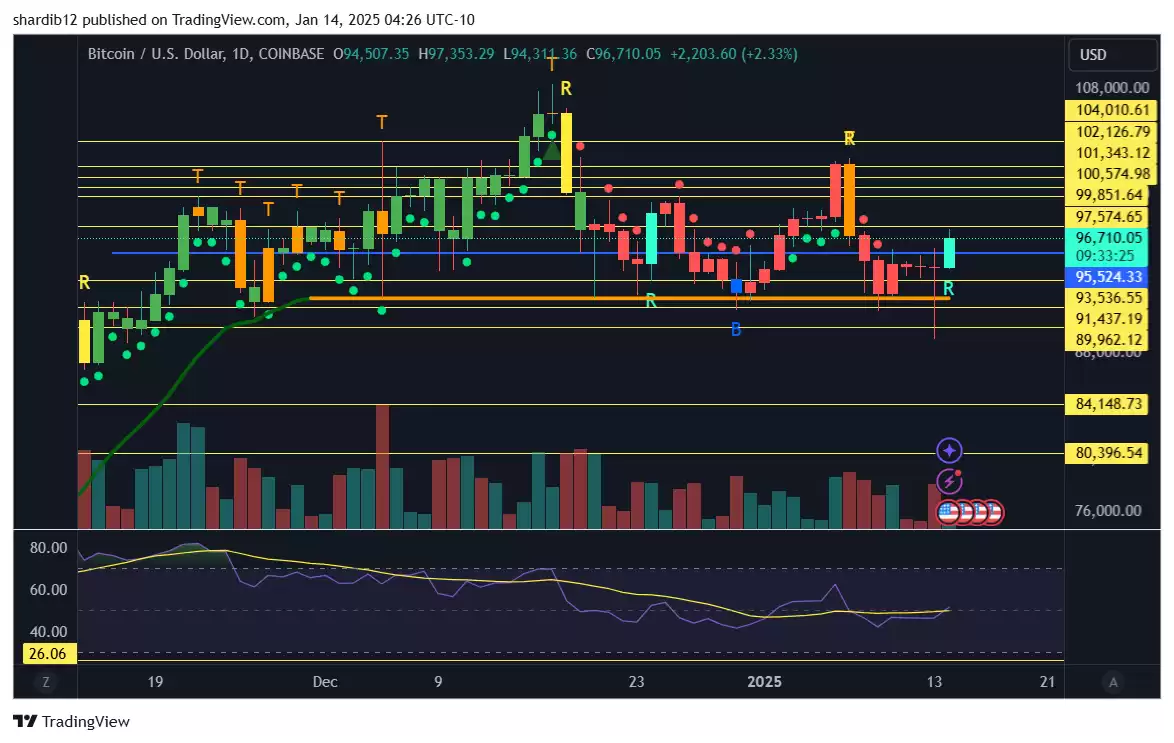The height and width of the screenshot is (743, 1174).
Task: Click the thick orange horizontal support line
Action: tap(629, 298)
